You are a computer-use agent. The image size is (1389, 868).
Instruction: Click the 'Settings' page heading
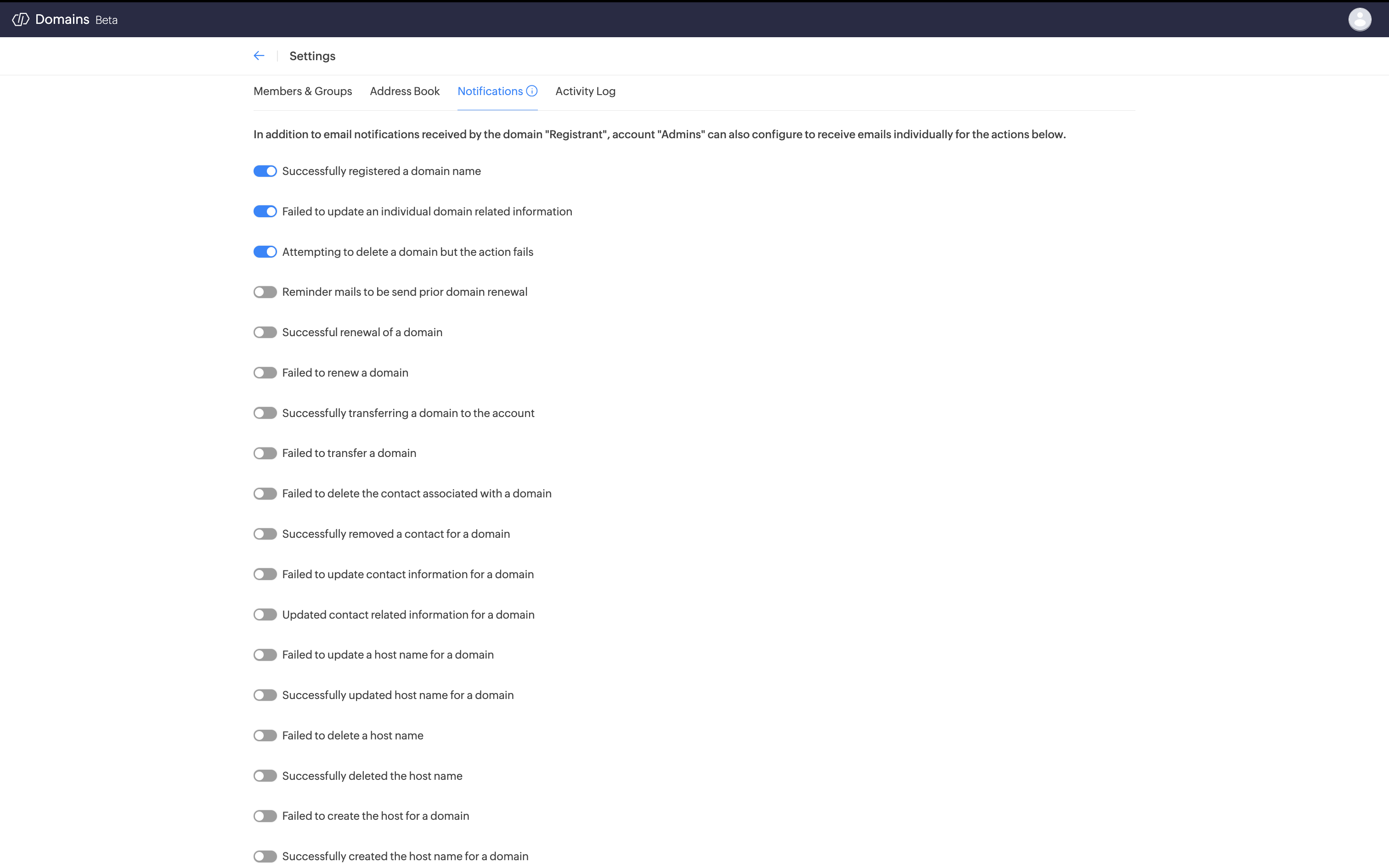[x=312, y=56]
